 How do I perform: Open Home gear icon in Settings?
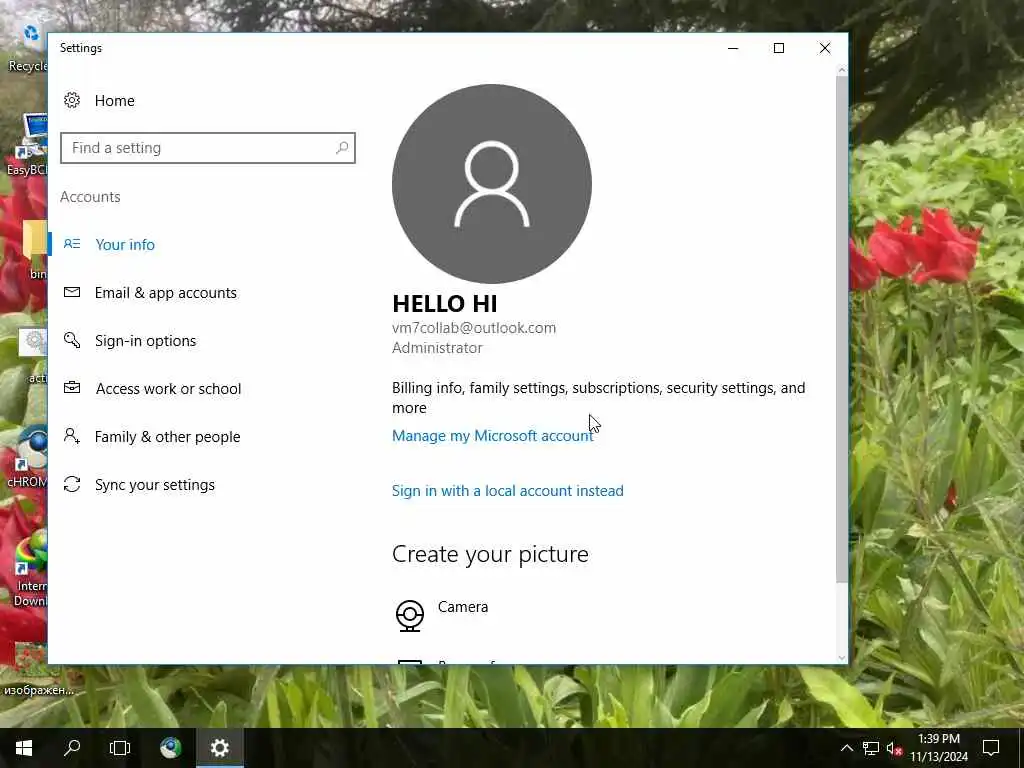click(x=72, y=100)
